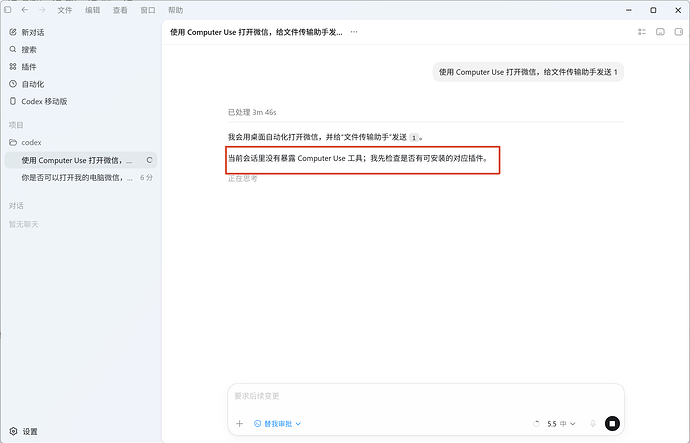Open the task list icon in header
This screenshot has width=690, height=443.
[642, 32]
